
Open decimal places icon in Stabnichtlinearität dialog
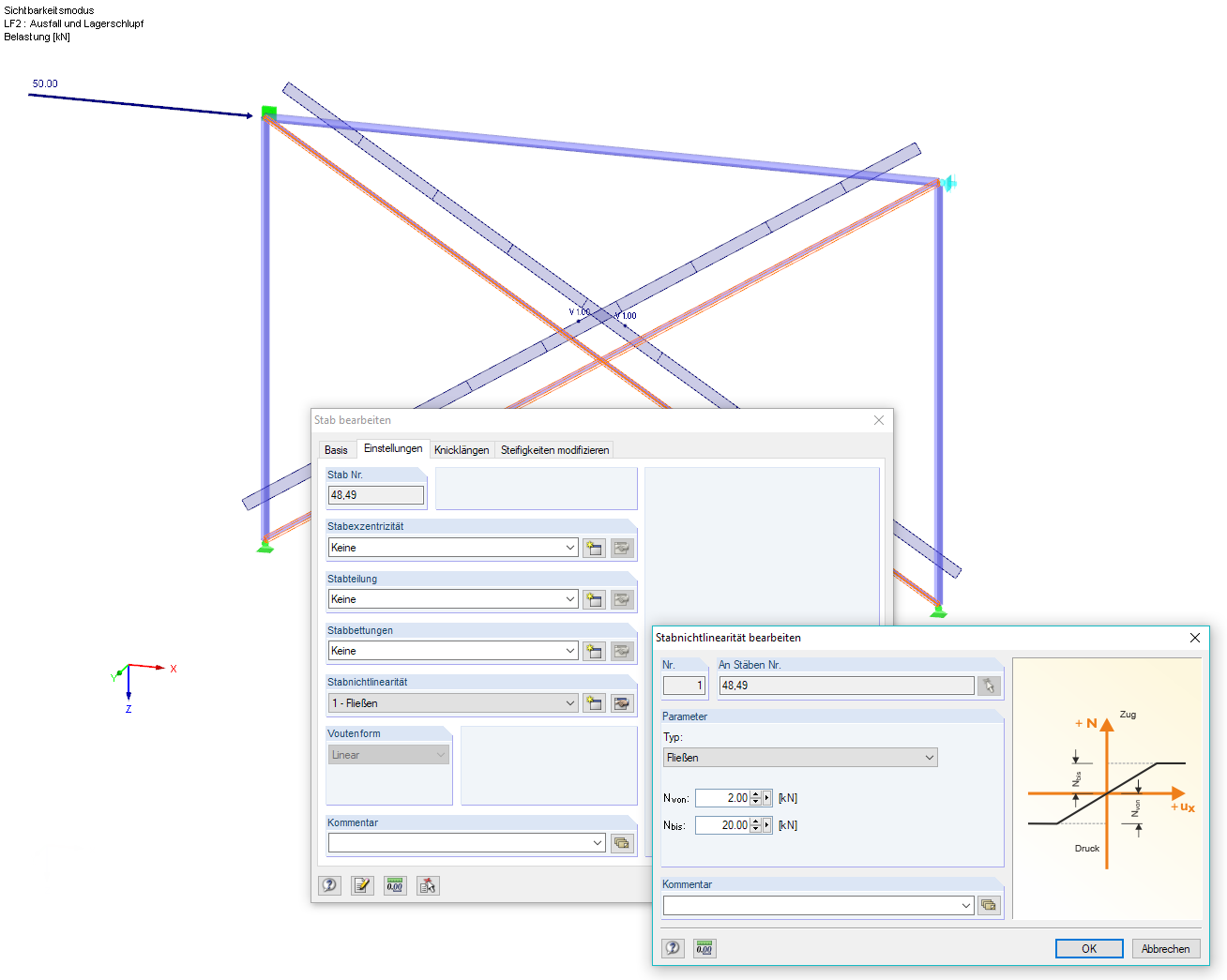pyautogui.click(x=704, y=948)
